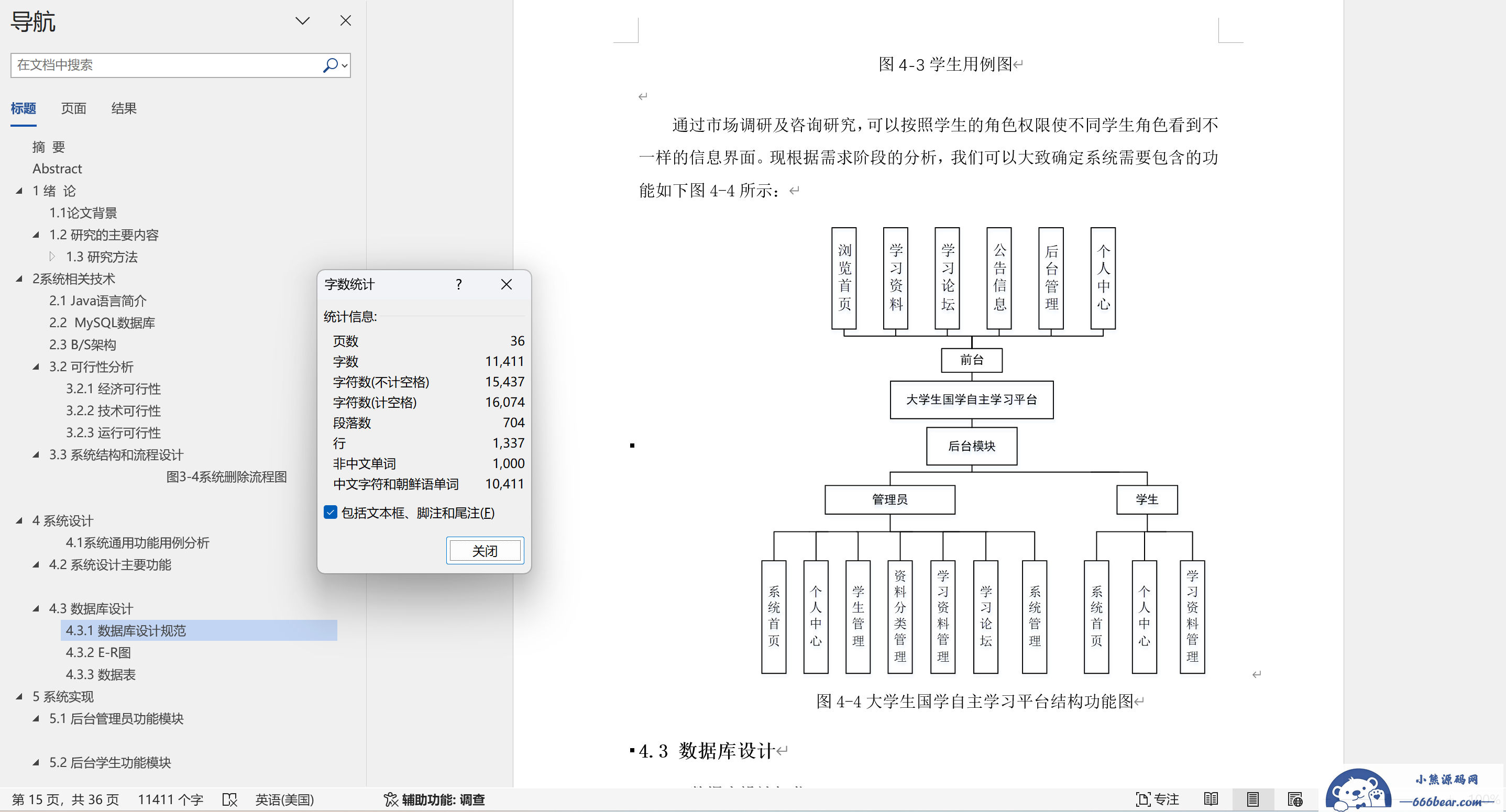Jump to 2.2 MySQL数据库 heading
The image size is (1506, 812).
(102, 322)
